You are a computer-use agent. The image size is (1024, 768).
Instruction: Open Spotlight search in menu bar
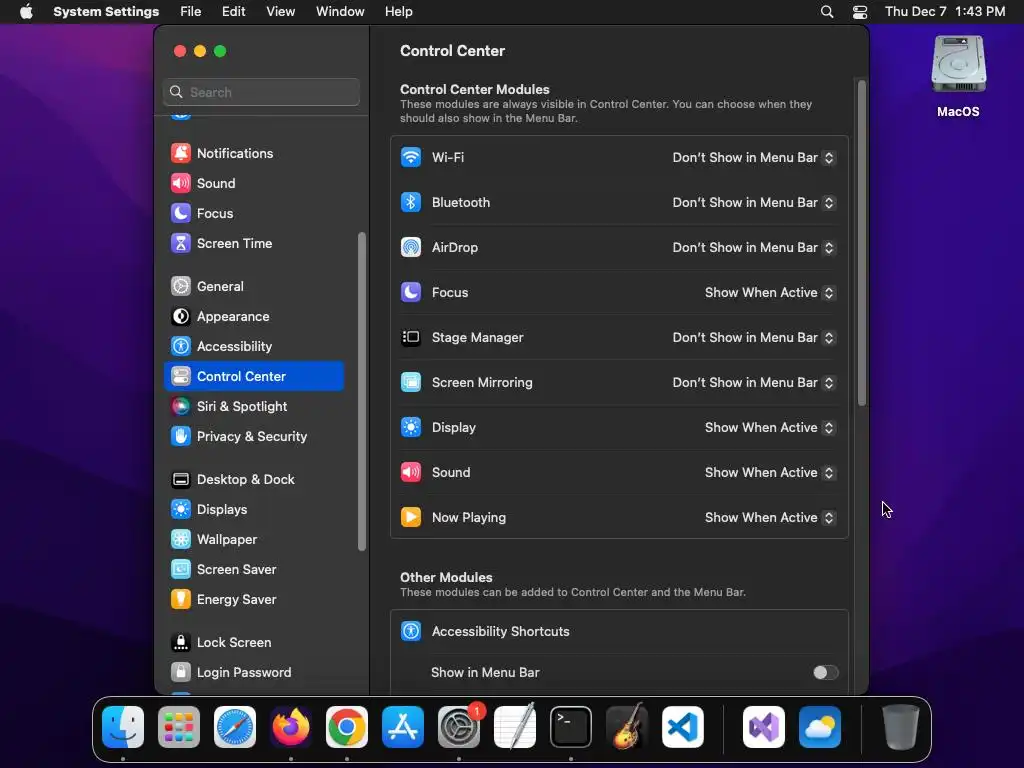827,12
